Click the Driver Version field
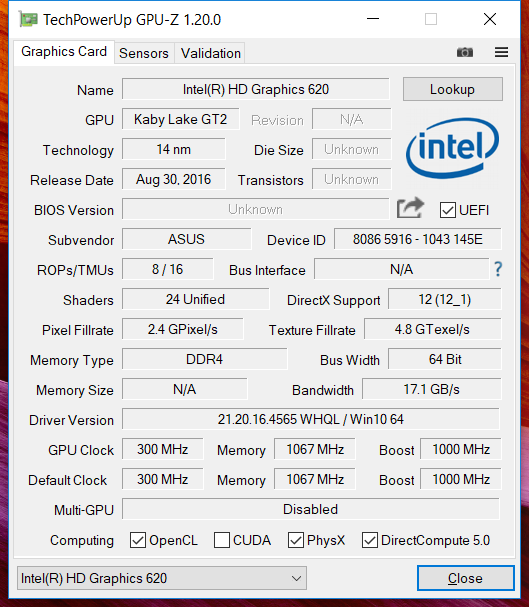Screen dimensions: 529x607 coord(311,419)
